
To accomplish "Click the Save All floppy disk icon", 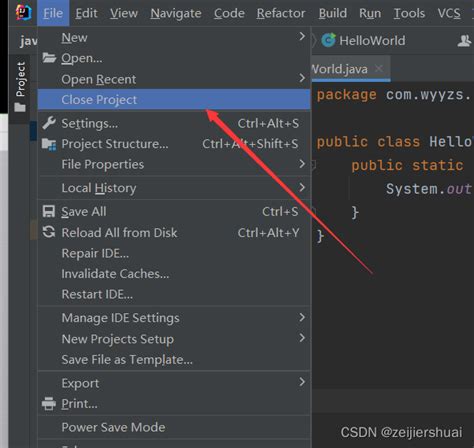I will pyautogui.click(x=49, y=212).
